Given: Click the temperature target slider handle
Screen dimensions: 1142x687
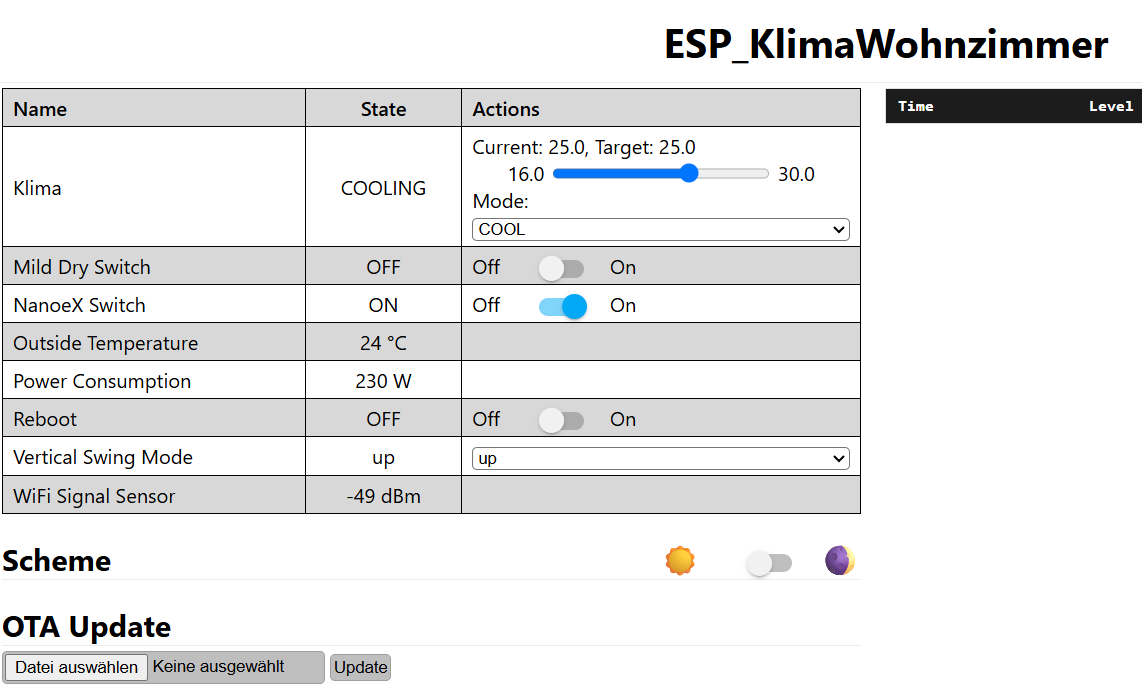Looking at the screenshot, I should (688, 173).
